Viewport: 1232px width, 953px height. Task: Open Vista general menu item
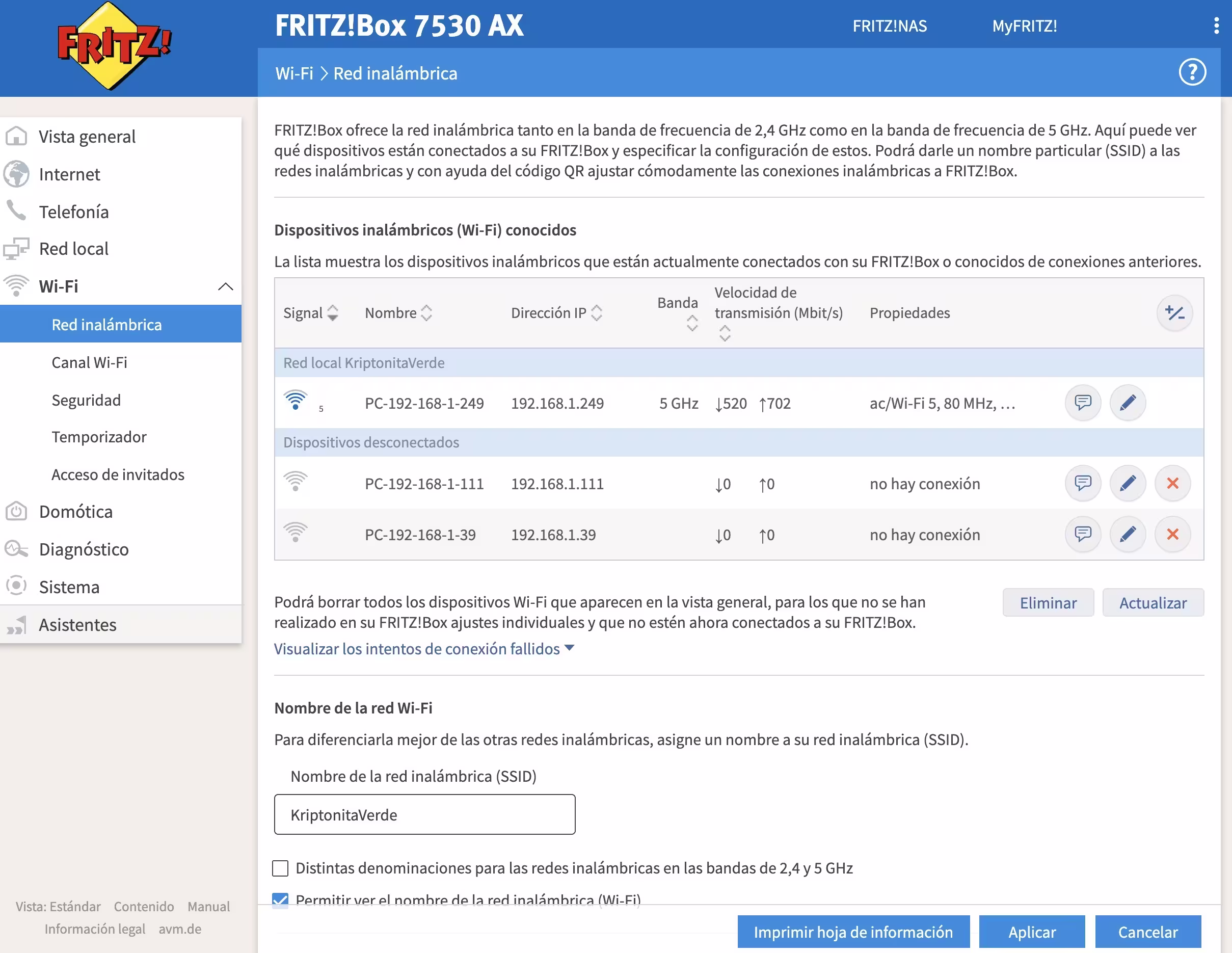click(87, 136)
